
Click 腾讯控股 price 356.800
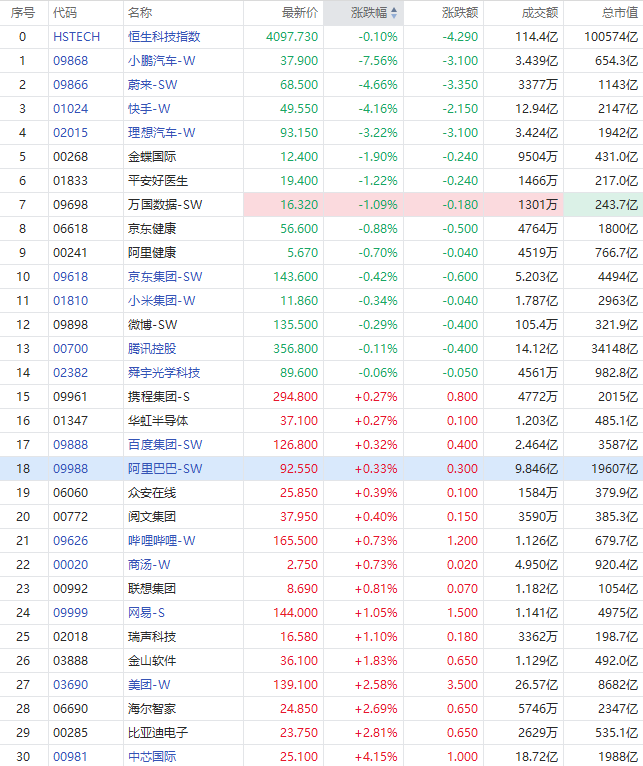click(296, 348)
